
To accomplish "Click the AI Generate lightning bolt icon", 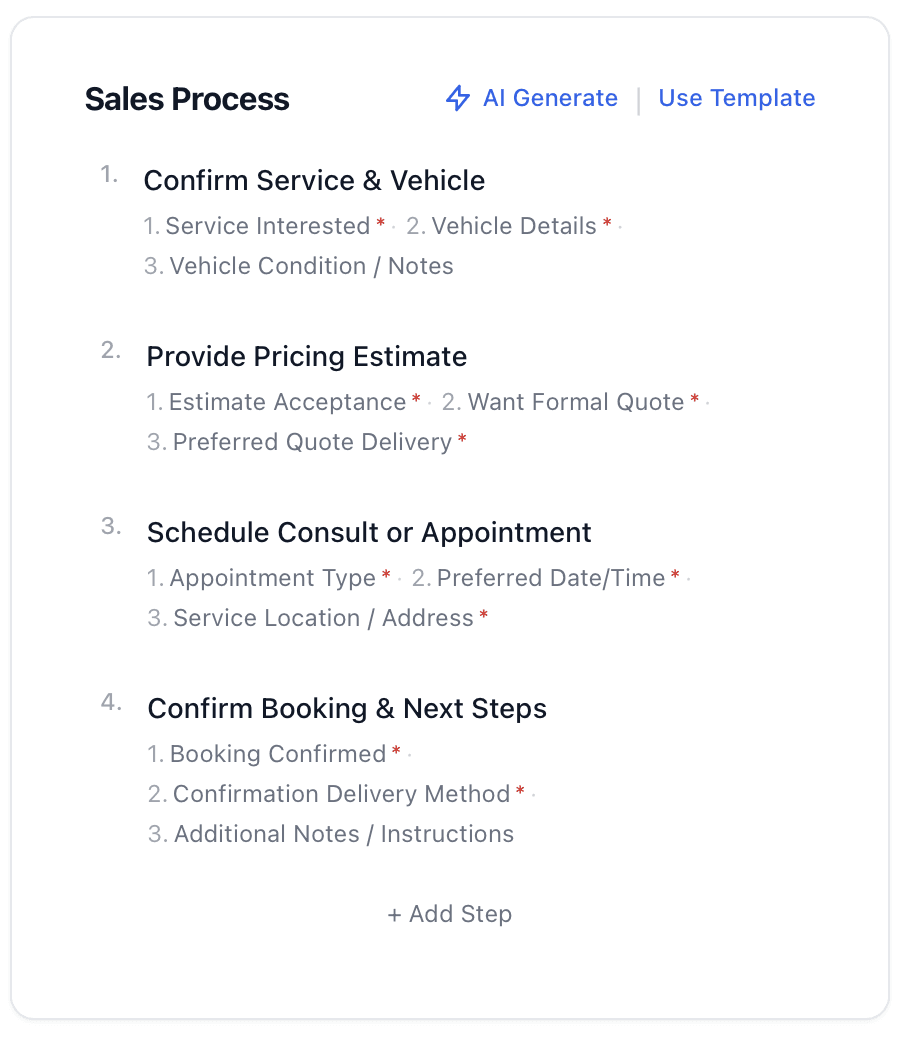I will [x=458, y=98].
